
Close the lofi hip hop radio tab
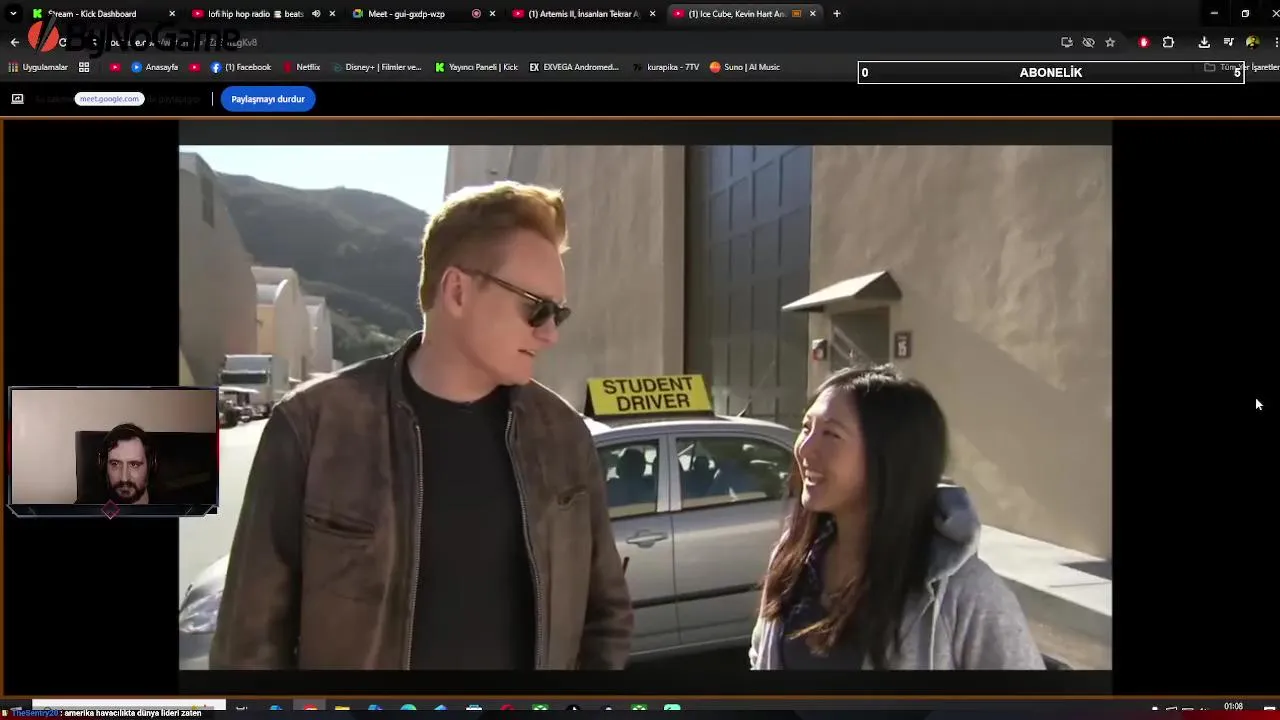pyautogui.click(x=332, y=14)
